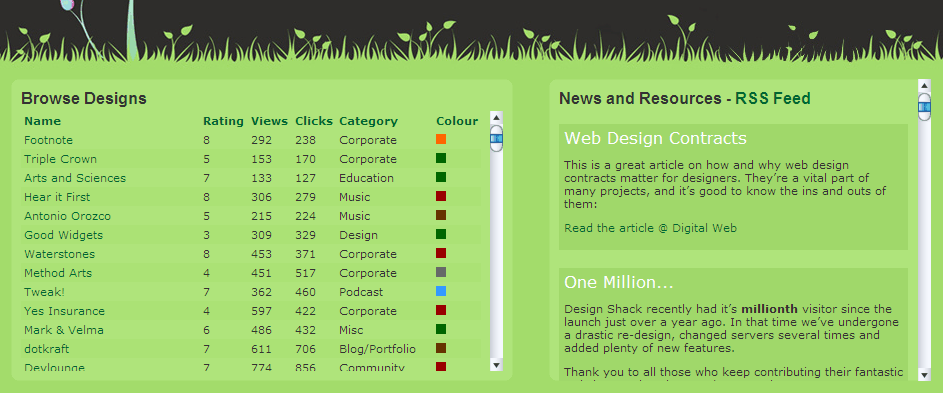The height and width of the screenshot is (393, 943).
Task: Click the Design category for Good Widgets
Action: pyautogui.click(x=358, y=235)
